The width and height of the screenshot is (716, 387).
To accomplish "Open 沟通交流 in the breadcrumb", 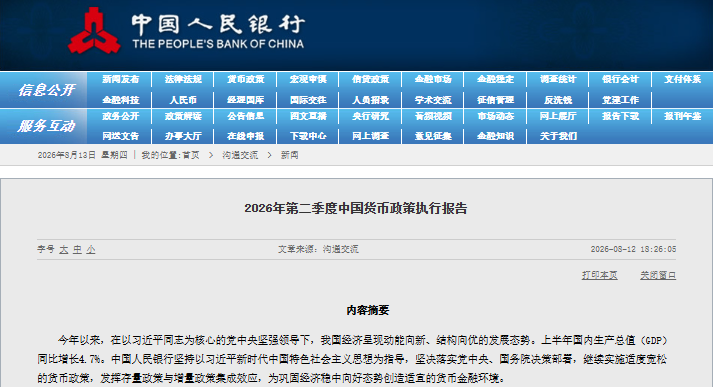I will point(240,155).
